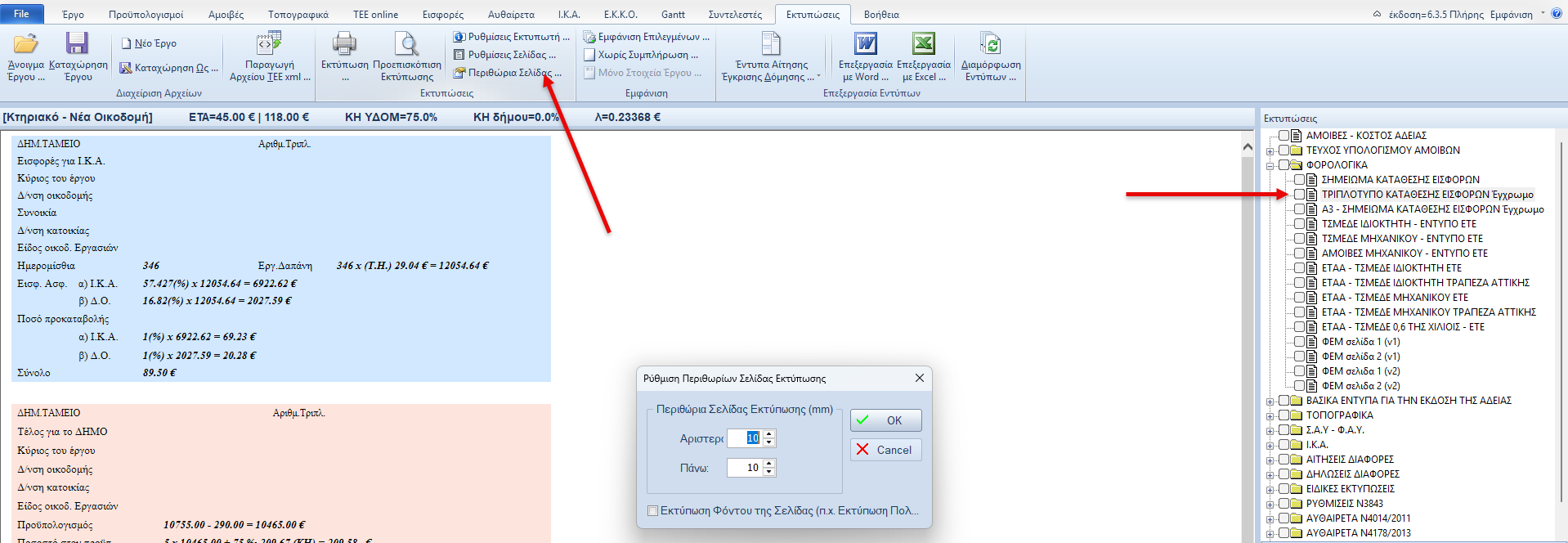This screenshot has width=1568, height=543.
Task: Collapse the ΦΟΡΟΛΟΓΙΚΑ tree folder
Action: tap(1270, 166)
